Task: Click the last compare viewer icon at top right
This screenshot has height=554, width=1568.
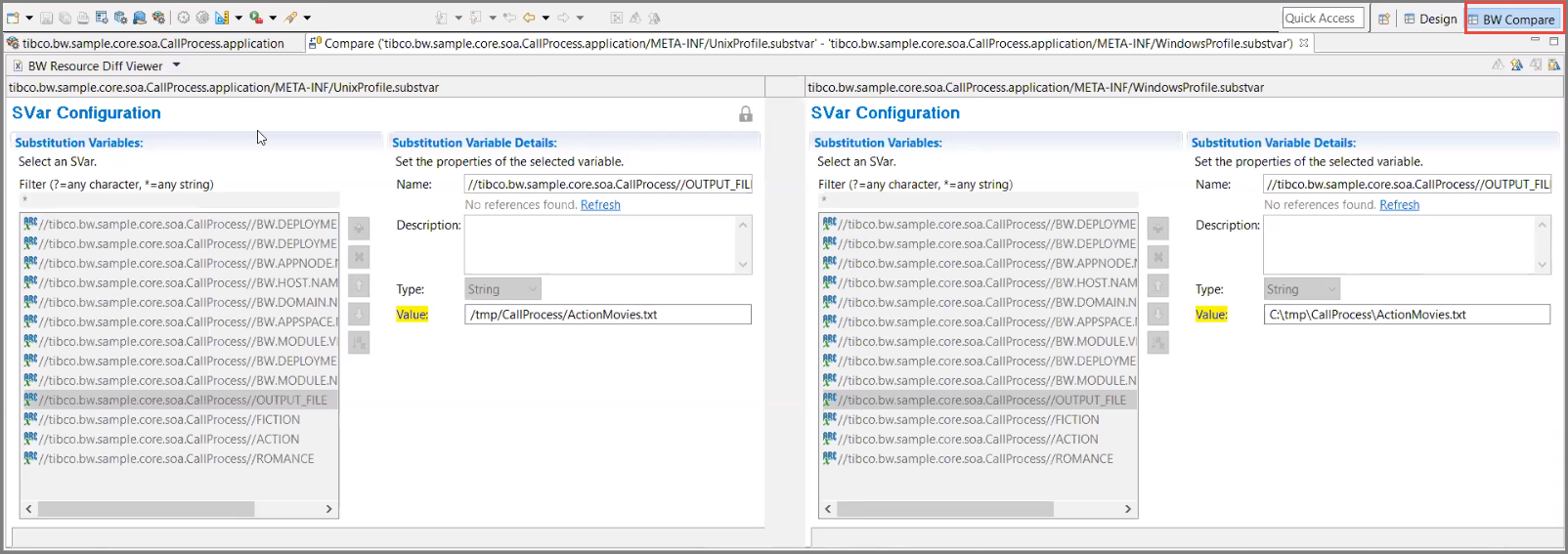Action: [1554, 64]
